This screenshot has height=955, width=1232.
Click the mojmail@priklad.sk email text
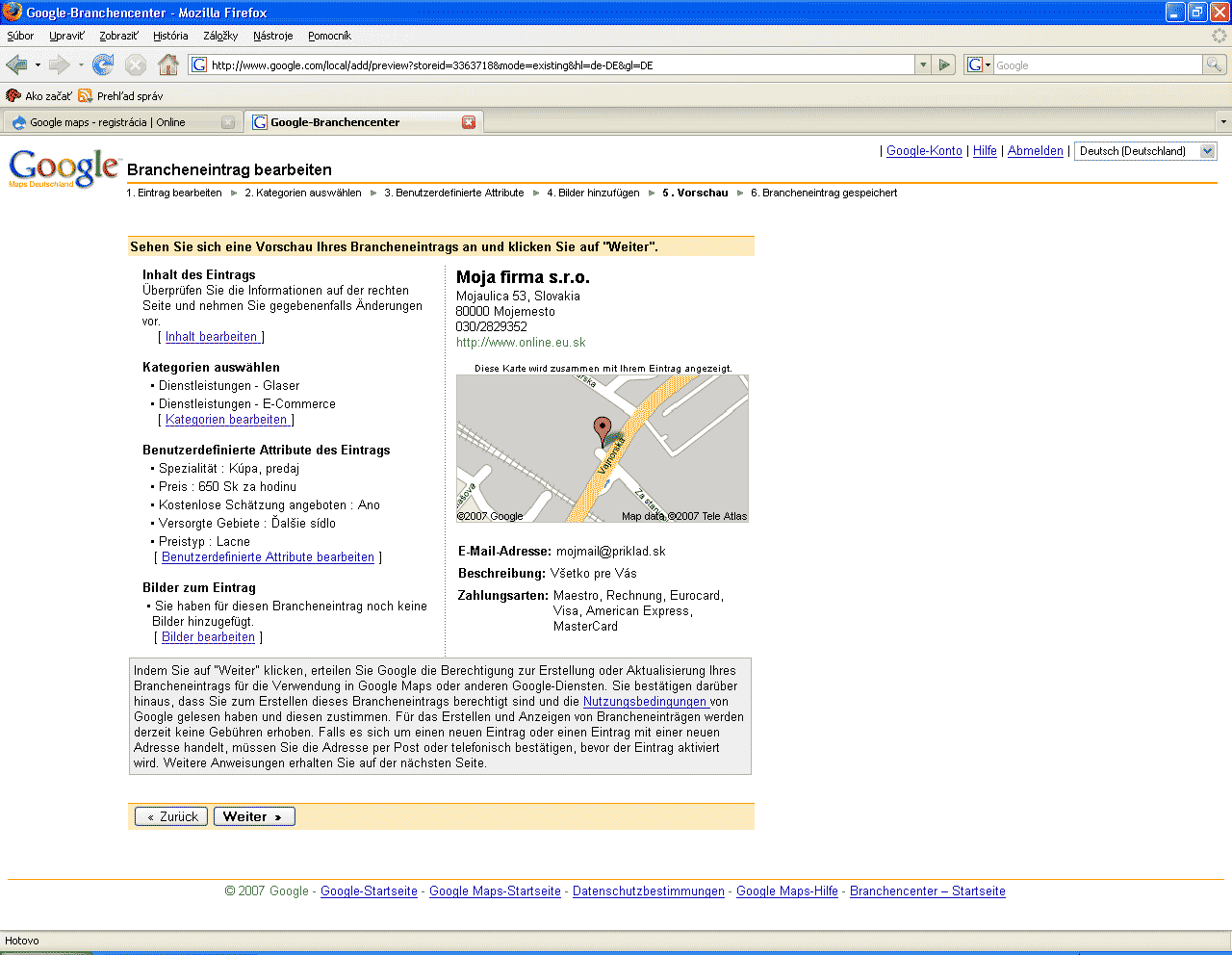point(611,552)
